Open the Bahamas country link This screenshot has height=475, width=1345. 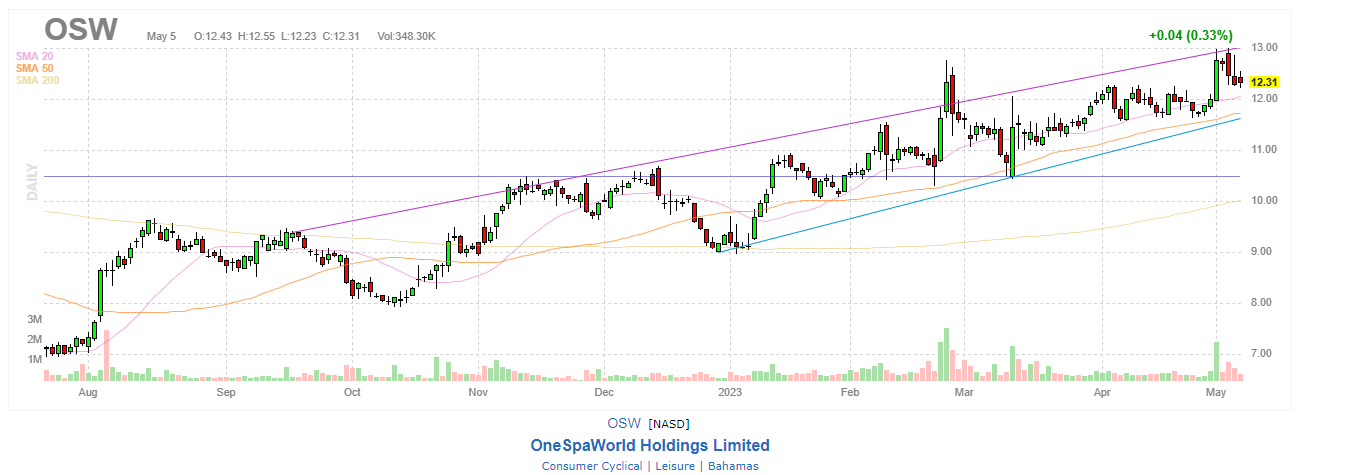click(732, 466)
